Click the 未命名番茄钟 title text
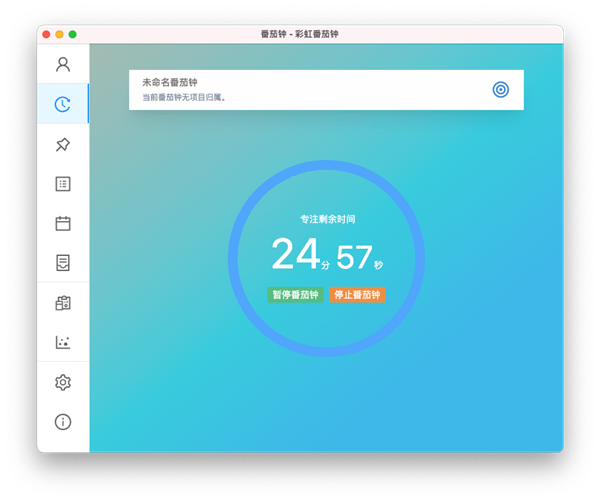This screenshot has width=600, height=501. click(x=170, y=82)
